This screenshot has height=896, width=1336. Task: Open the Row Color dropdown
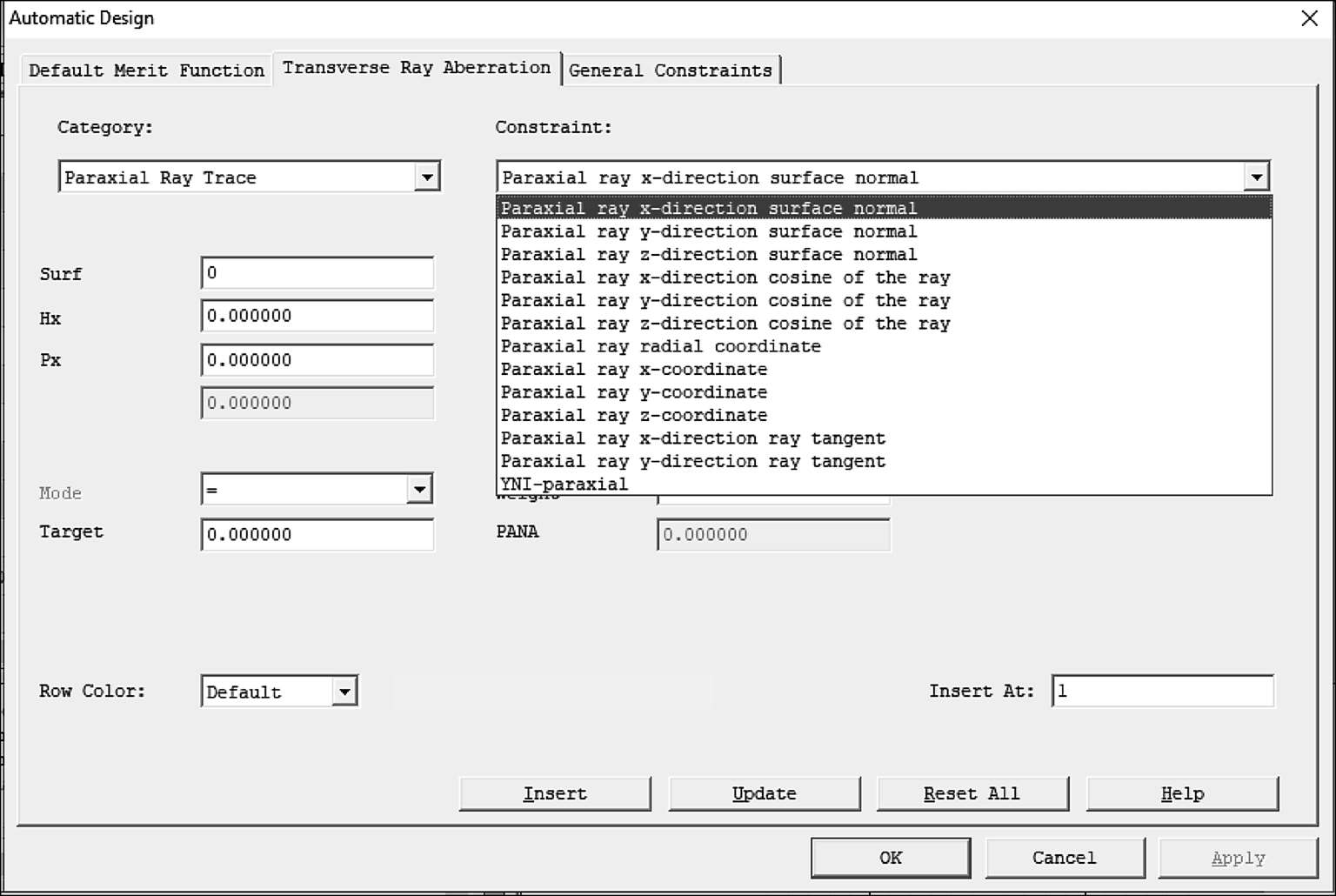344,692
